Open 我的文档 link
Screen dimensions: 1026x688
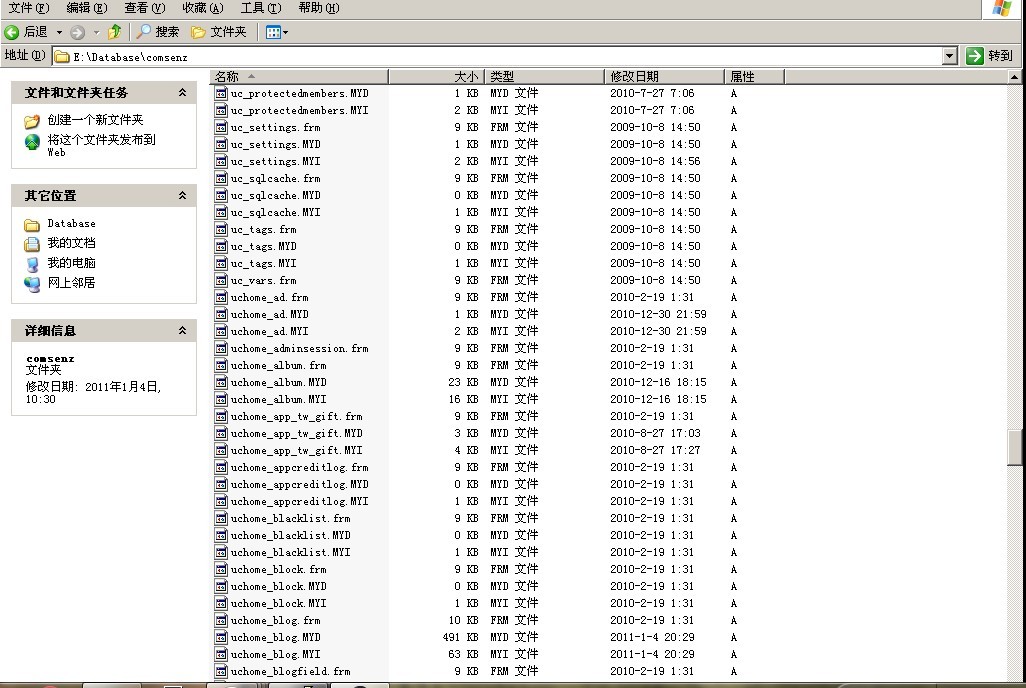71,243
